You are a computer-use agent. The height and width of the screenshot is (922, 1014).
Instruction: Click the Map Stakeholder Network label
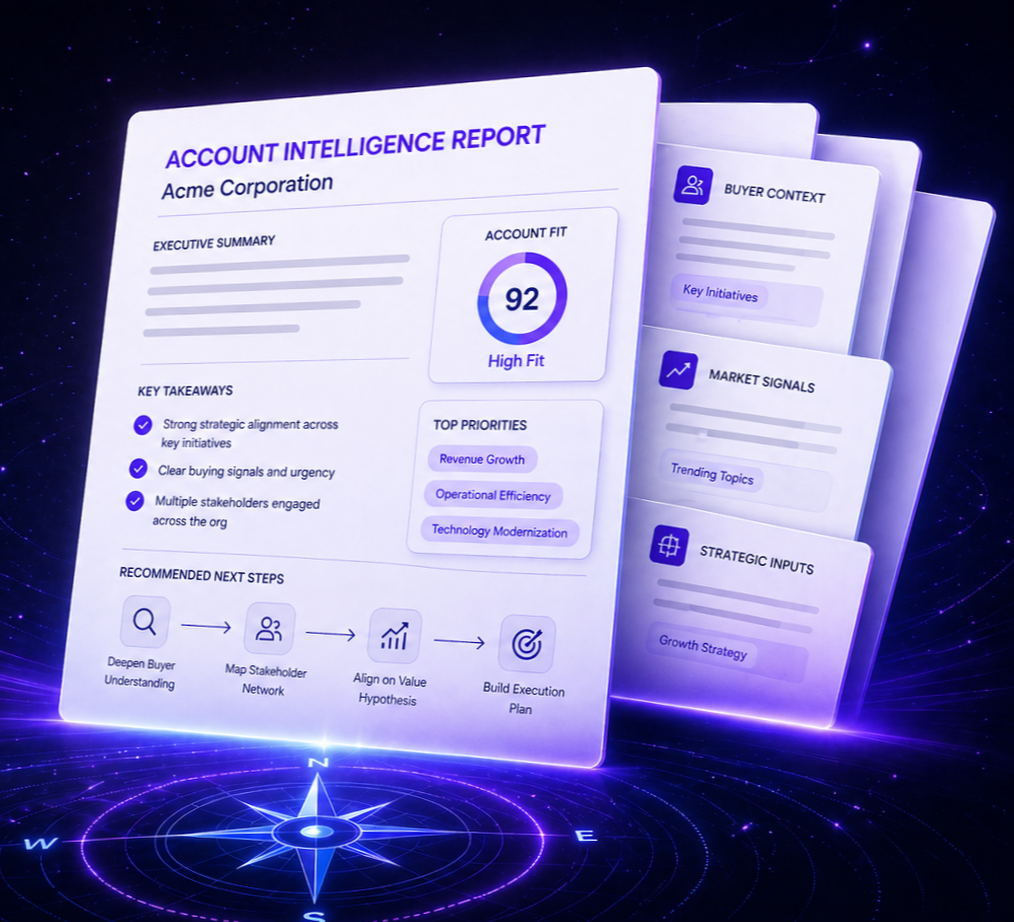tap(265, 680)
